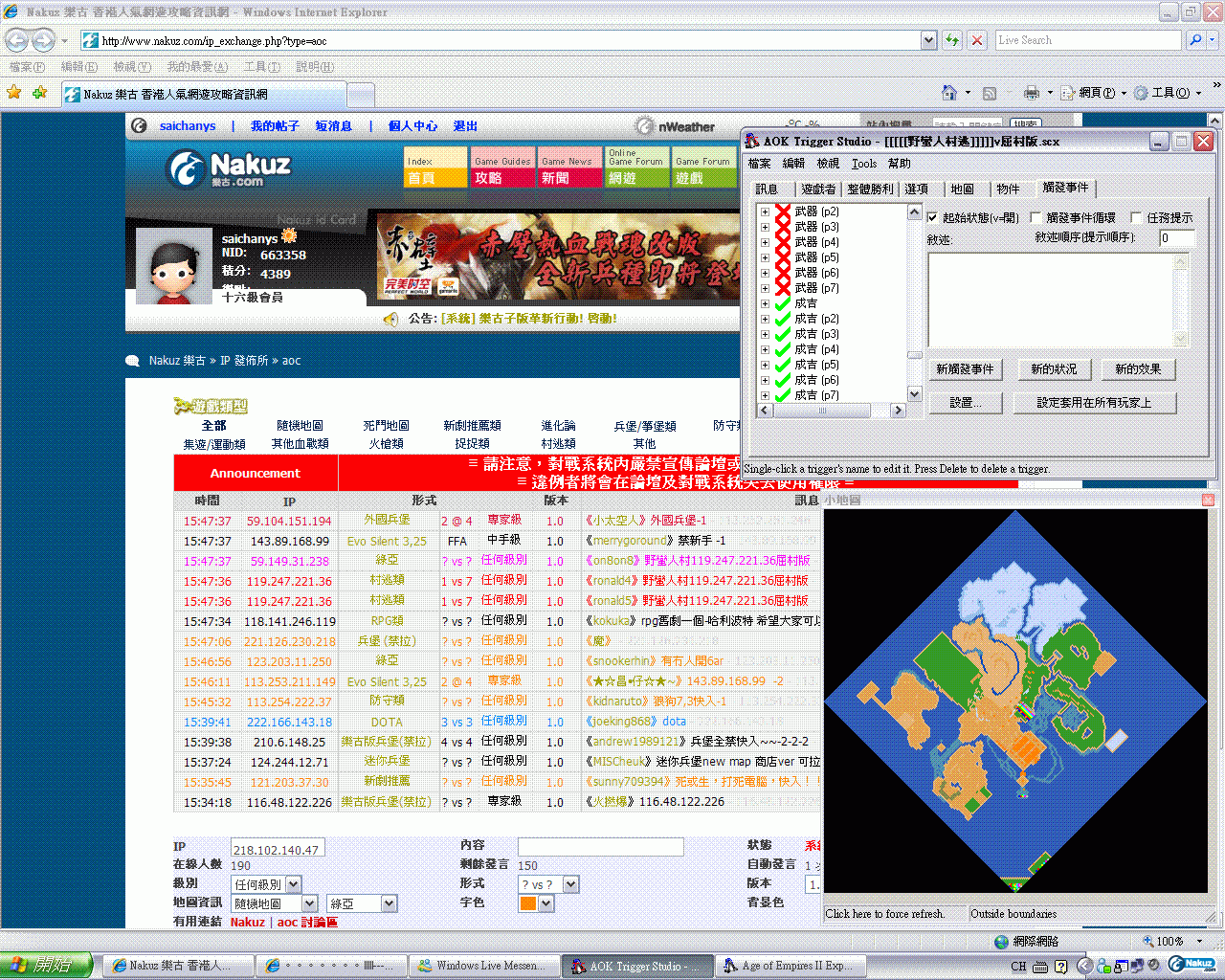Open the IE Page menu icon
This screenshot has height=980, width=1225.
(x=1068, y=93)
